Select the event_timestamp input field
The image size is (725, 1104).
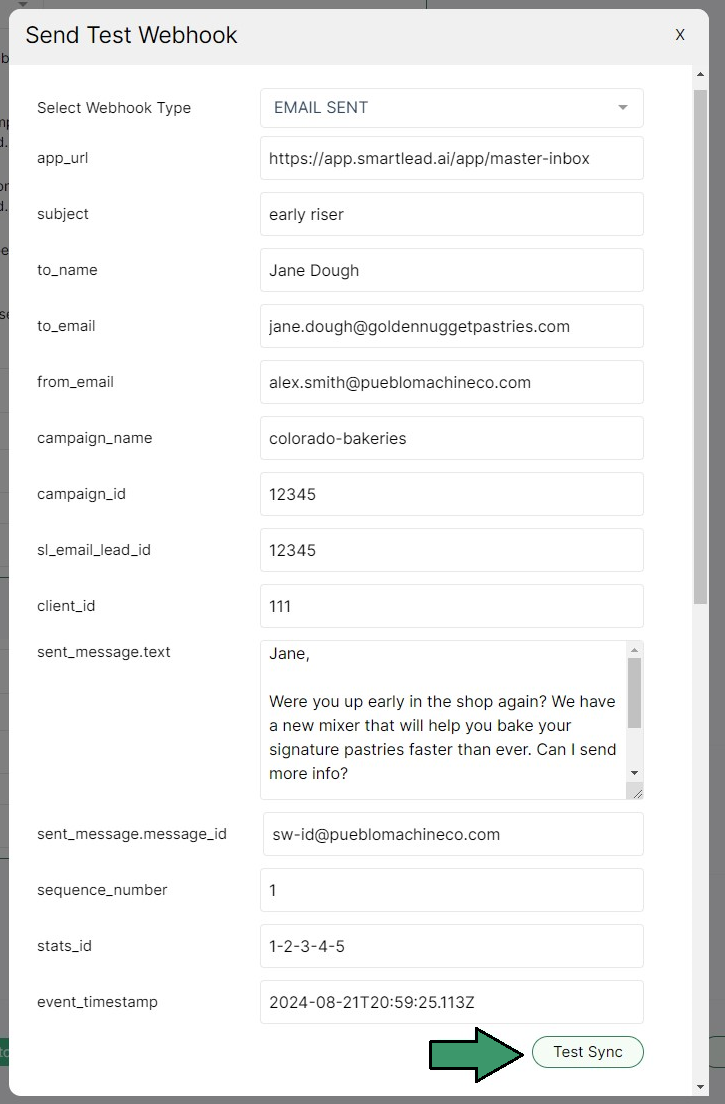coord(451,1002)
